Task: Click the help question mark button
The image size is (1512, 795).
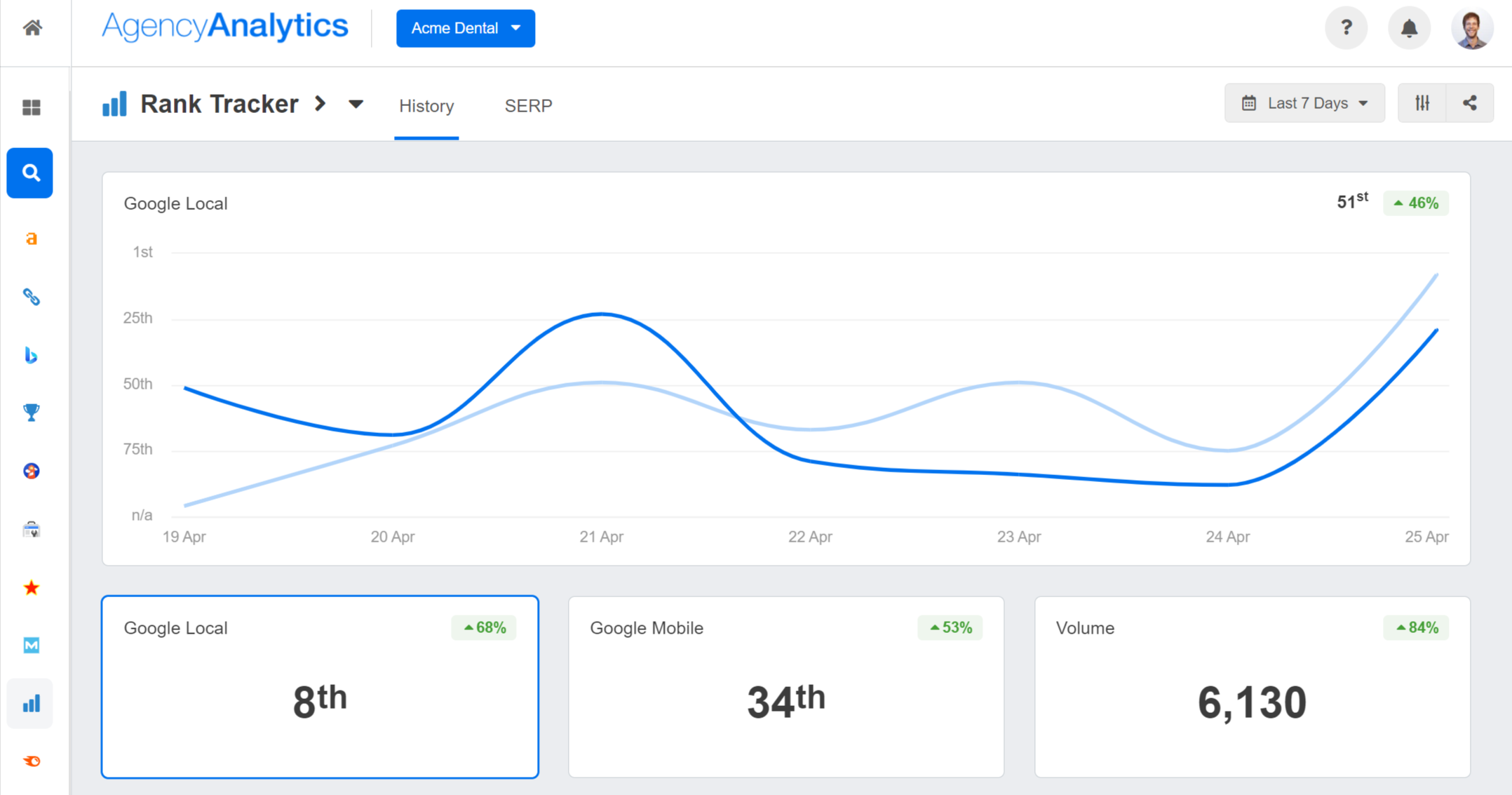Action: pyautogui.click(x=1346, y=28)
